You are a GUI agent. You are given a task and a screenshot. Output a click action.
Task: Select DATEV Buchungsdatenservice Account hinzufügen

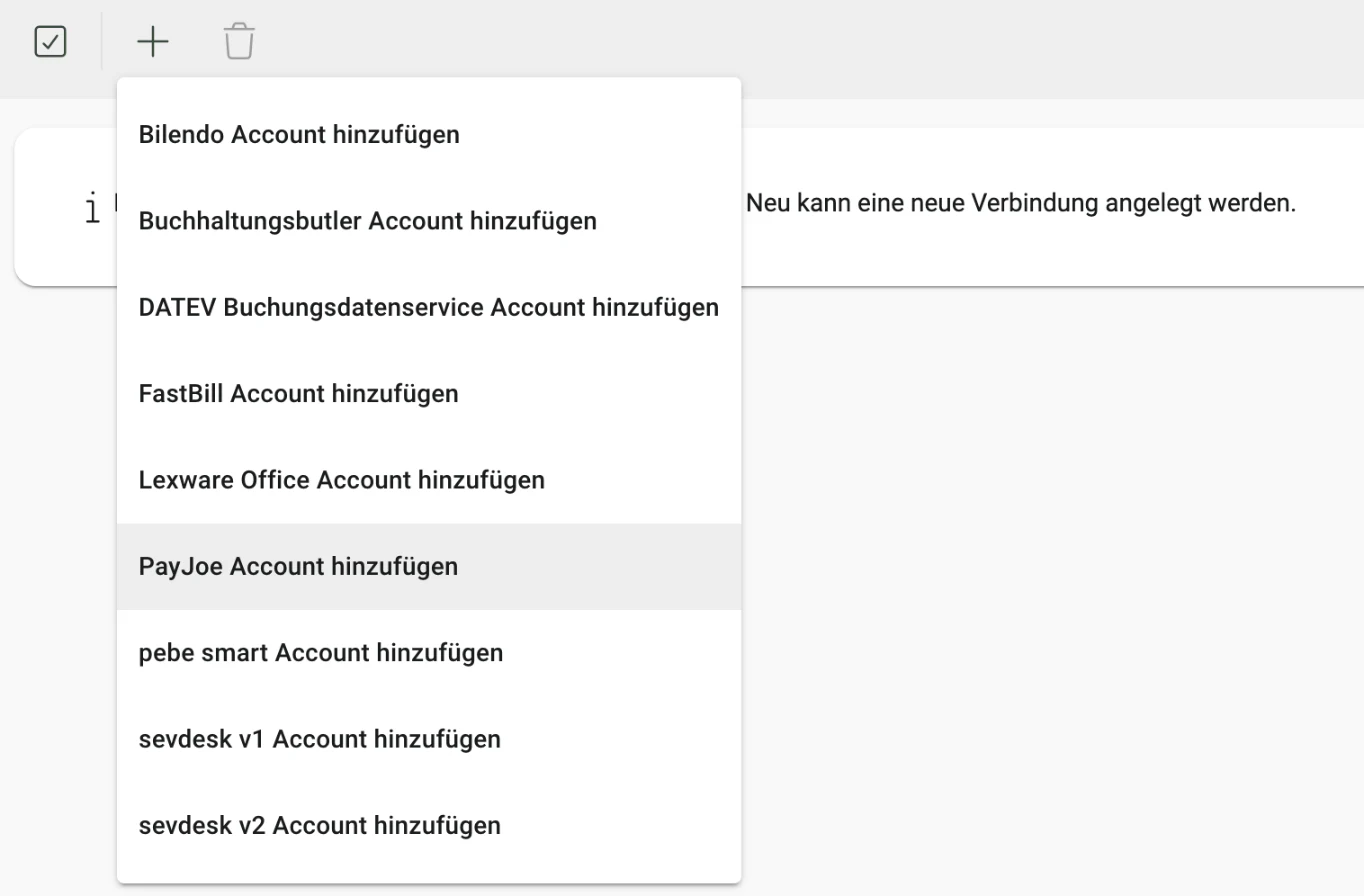click(x=429, y=307)
